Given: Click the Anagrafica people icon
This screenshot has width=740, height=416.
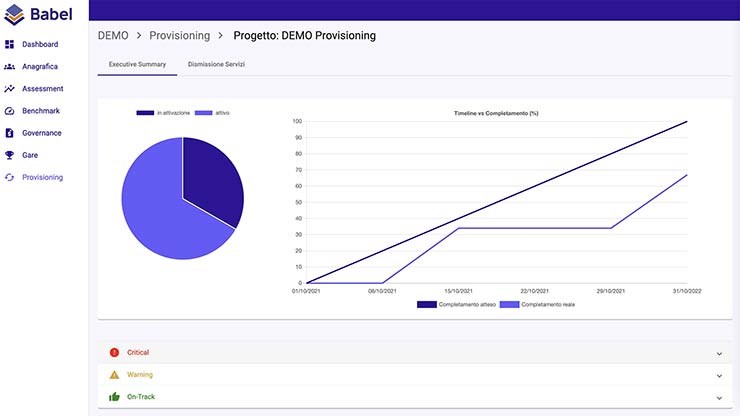Looking at the screenshot, I should click(x=9, y=67).
